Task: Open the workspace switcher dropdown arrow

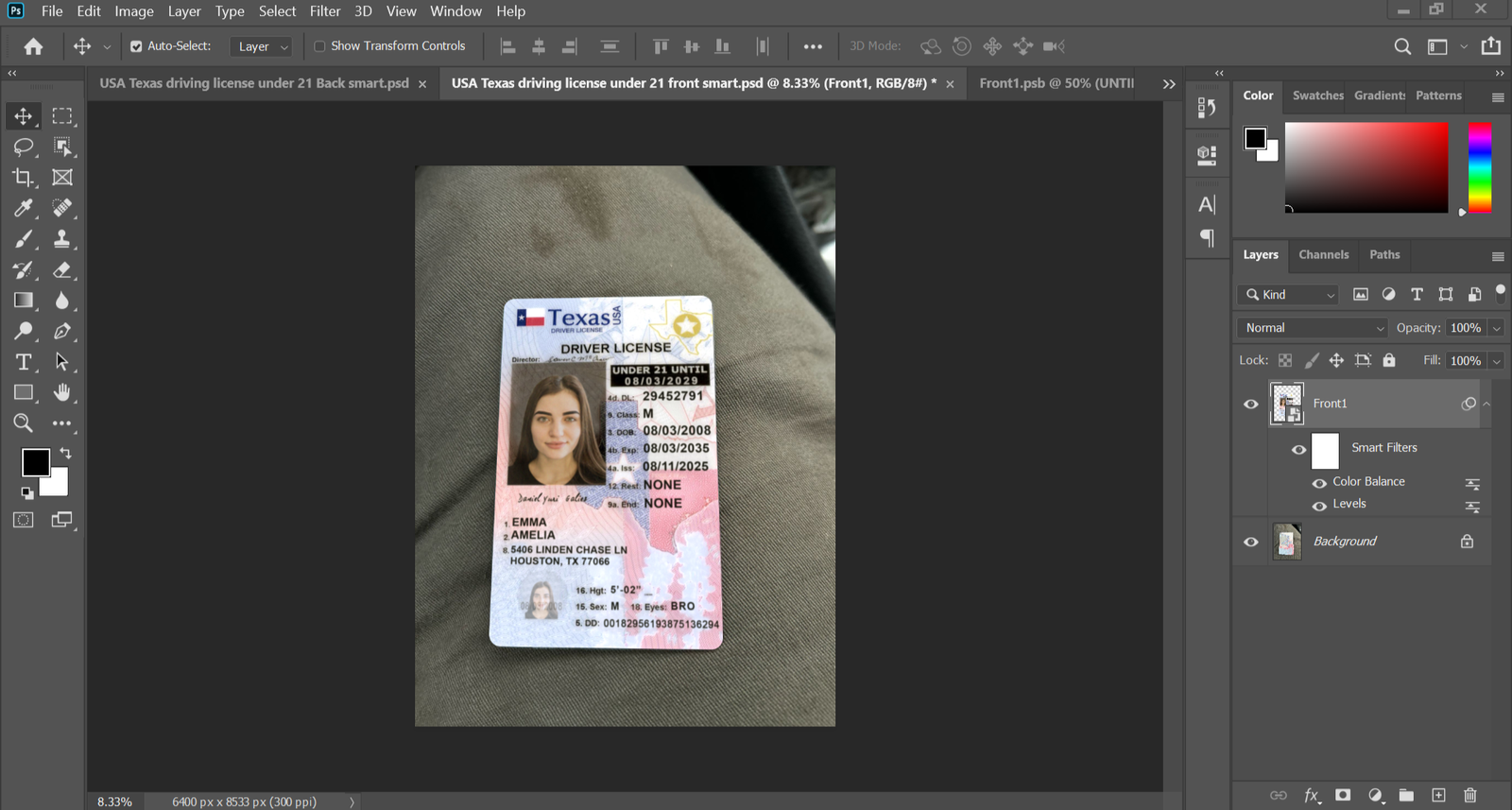Action: [x=1464, y=46]
